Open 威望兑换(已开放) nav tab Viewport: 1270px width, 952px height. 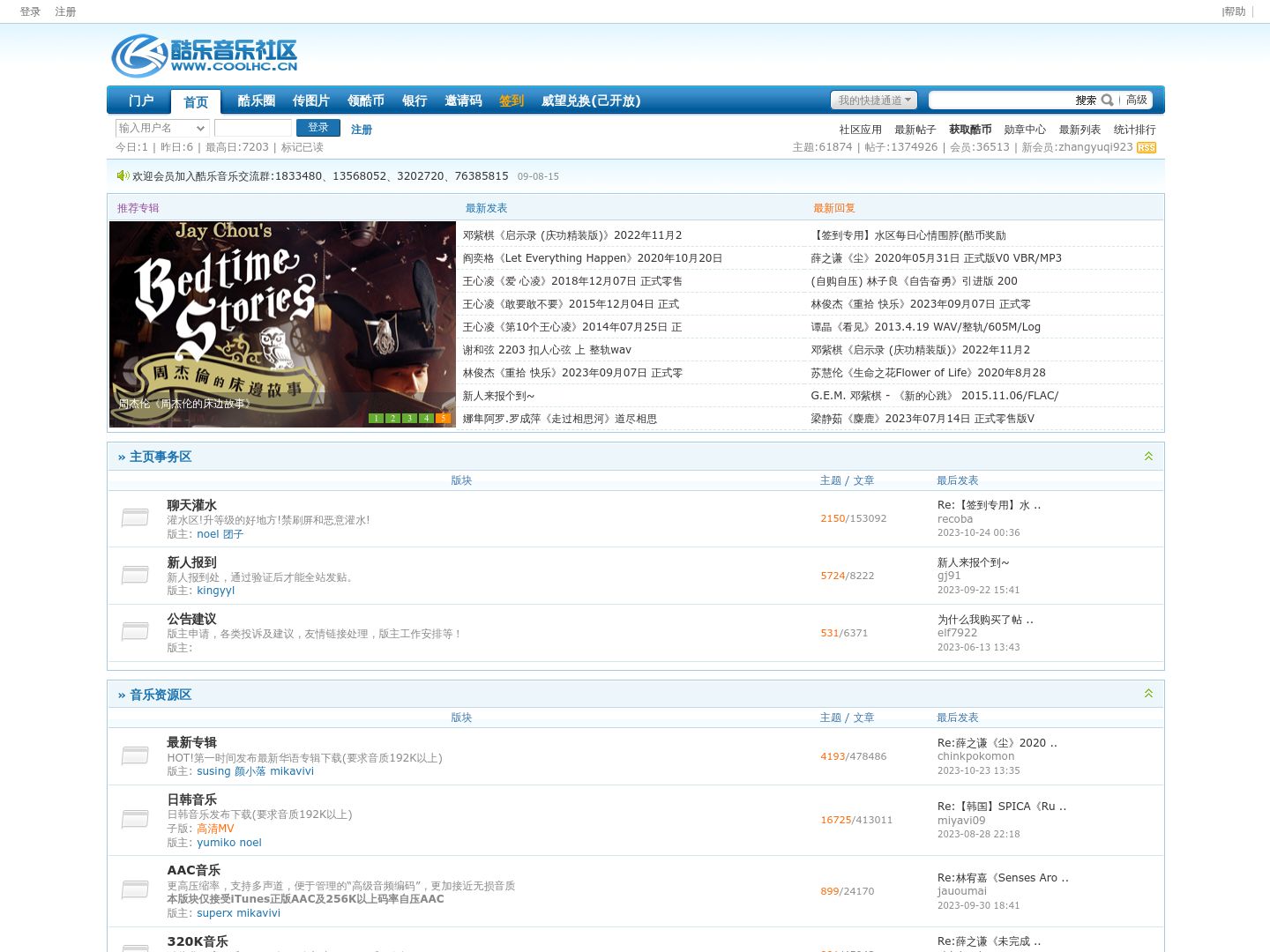591,100
